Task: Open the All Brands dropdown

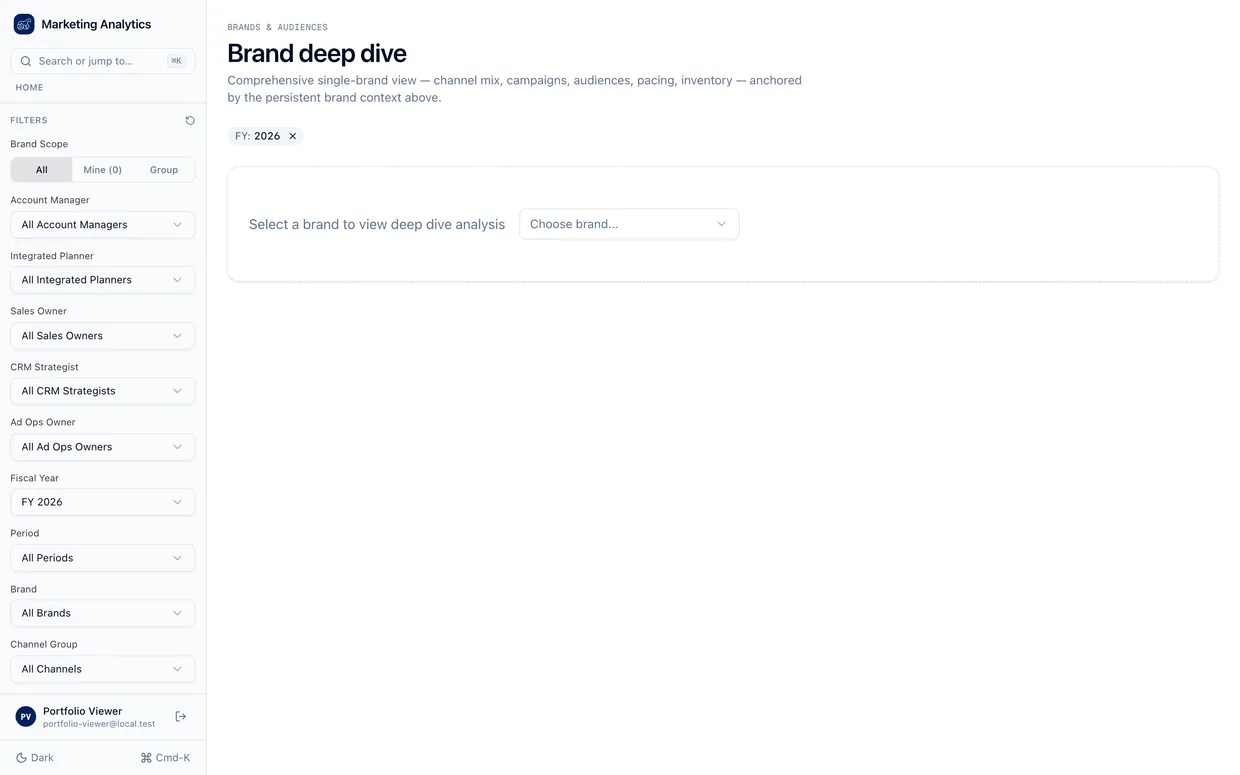Action: [x=103, y=613]
